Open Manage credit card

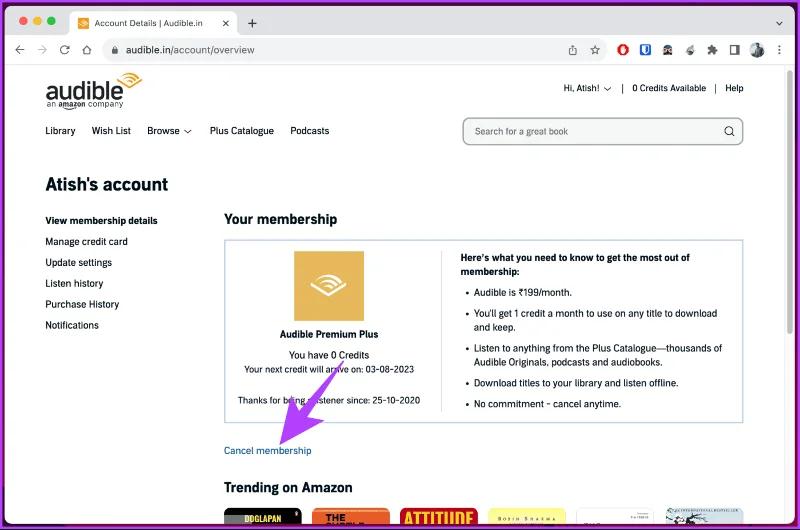coord(86,242)
